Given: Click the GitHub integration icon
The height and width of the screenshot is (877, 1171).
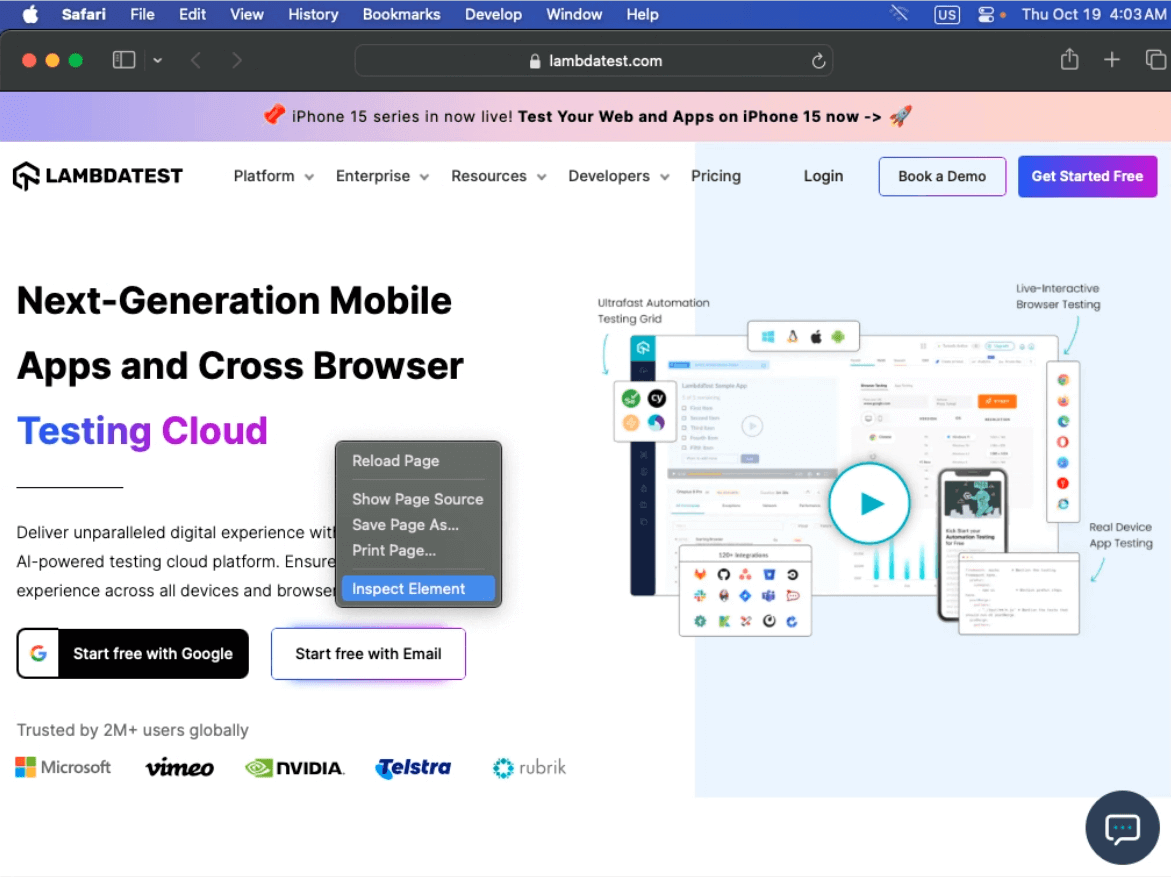Looking at the screenshot, I should pyautogui.click(x=725, y=574).
